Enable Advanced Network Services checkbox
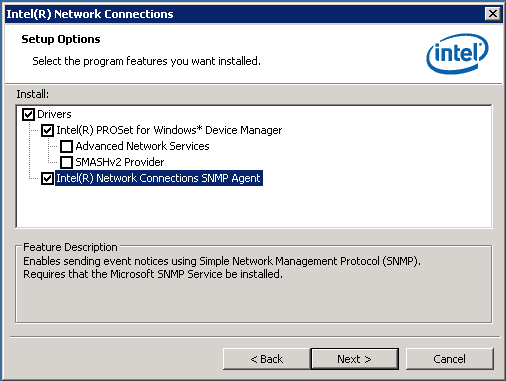 coord(66,146)
